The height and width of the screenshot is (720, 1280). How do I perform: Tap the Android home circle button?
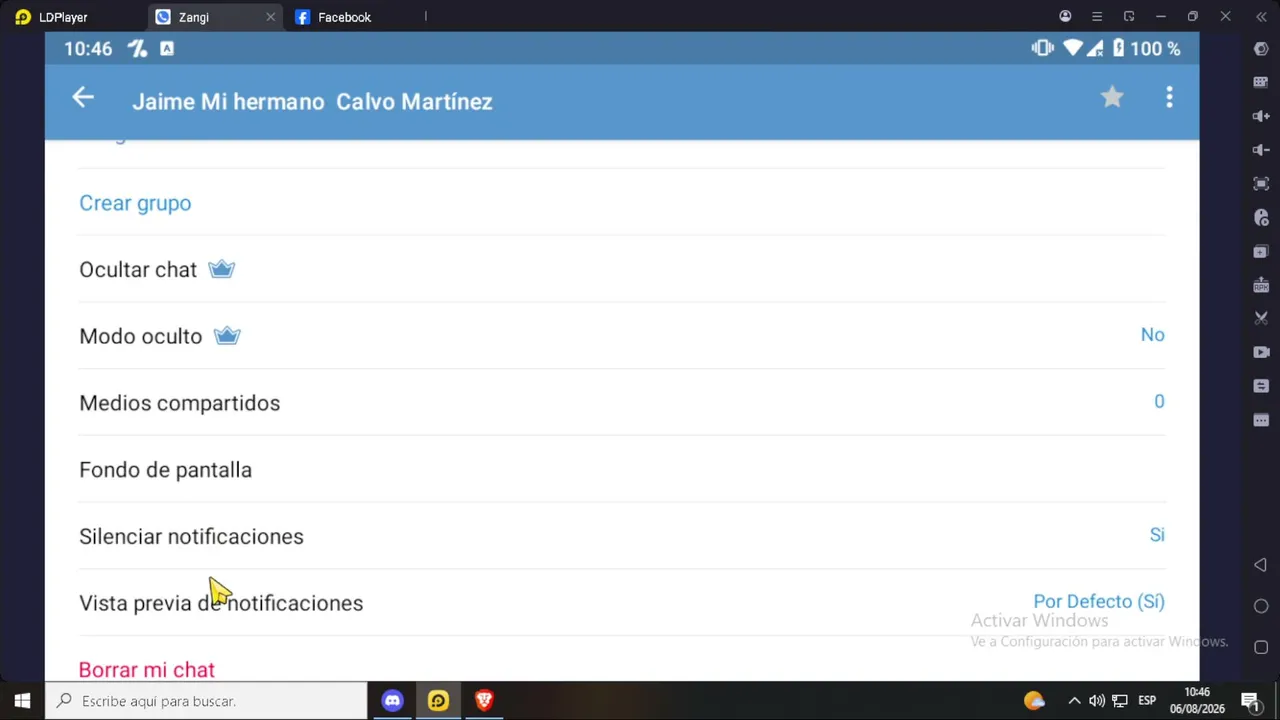(x=1261, y=606)
